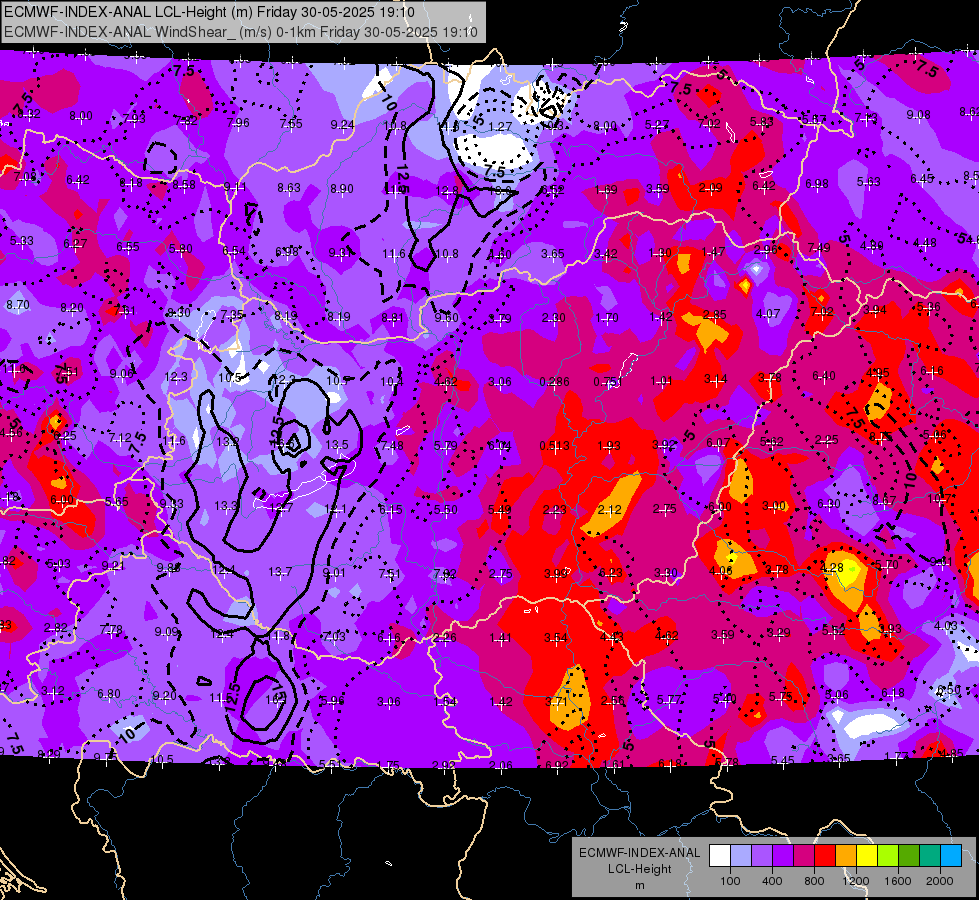Viewport: 979px width, 900px height.
Task: Click the wind shear value 5.33
Action: click(x=22, y=240)
